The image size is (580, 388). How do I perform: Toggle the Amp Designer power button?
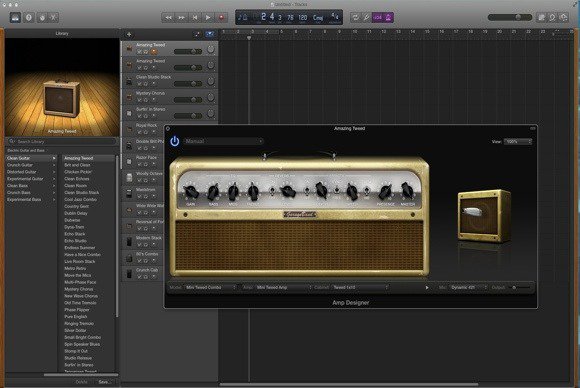coord(175,141)
